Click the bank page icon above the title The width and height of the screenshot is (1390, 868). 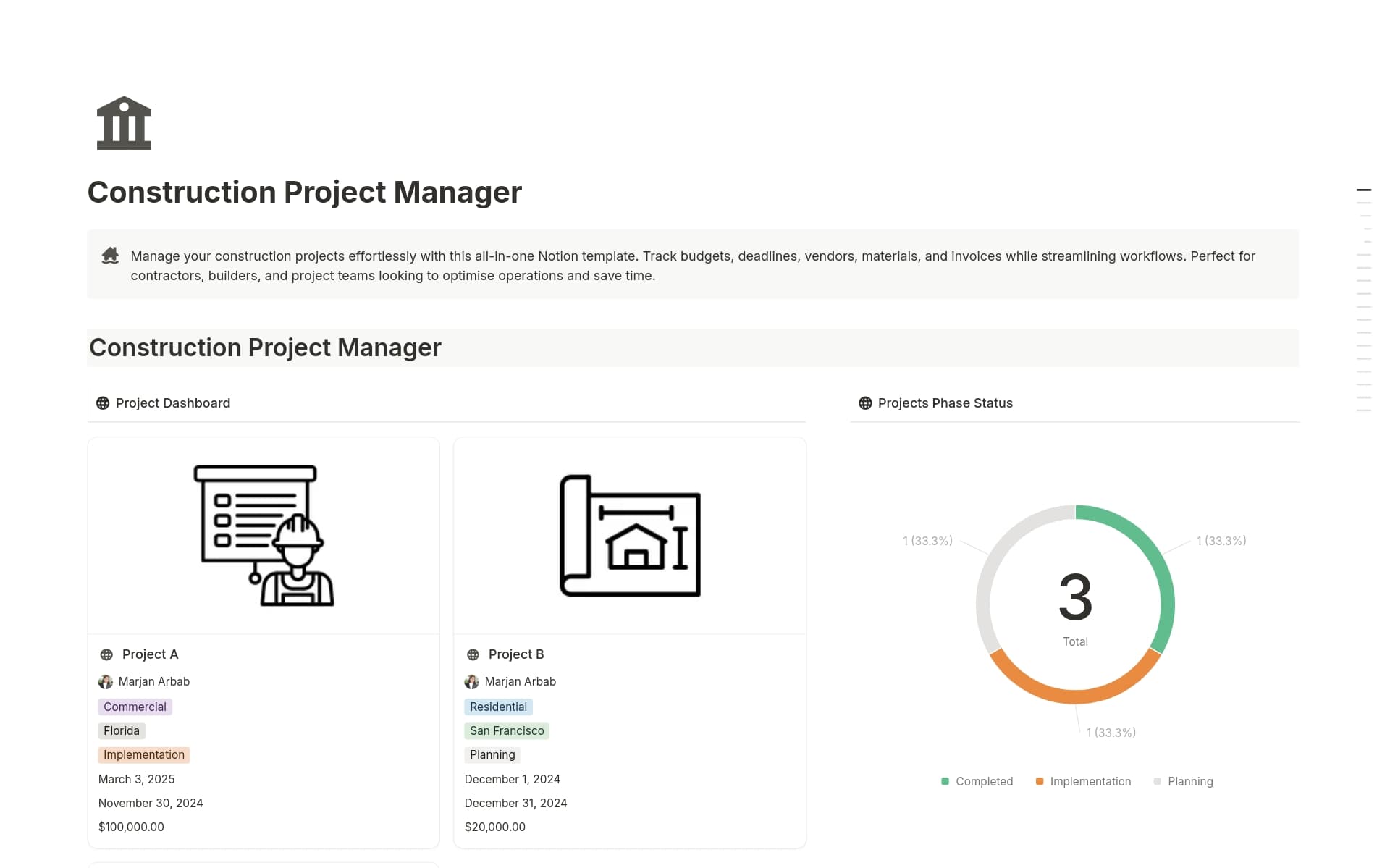click(124, 122)
